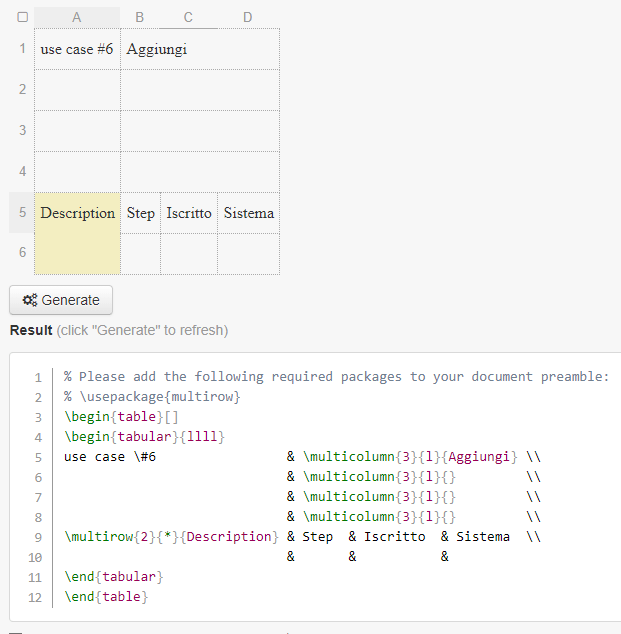621x634 pixels.
Task: Click empty merged cell in row 3, columns B-D
Action: click(x=200, y=131)
